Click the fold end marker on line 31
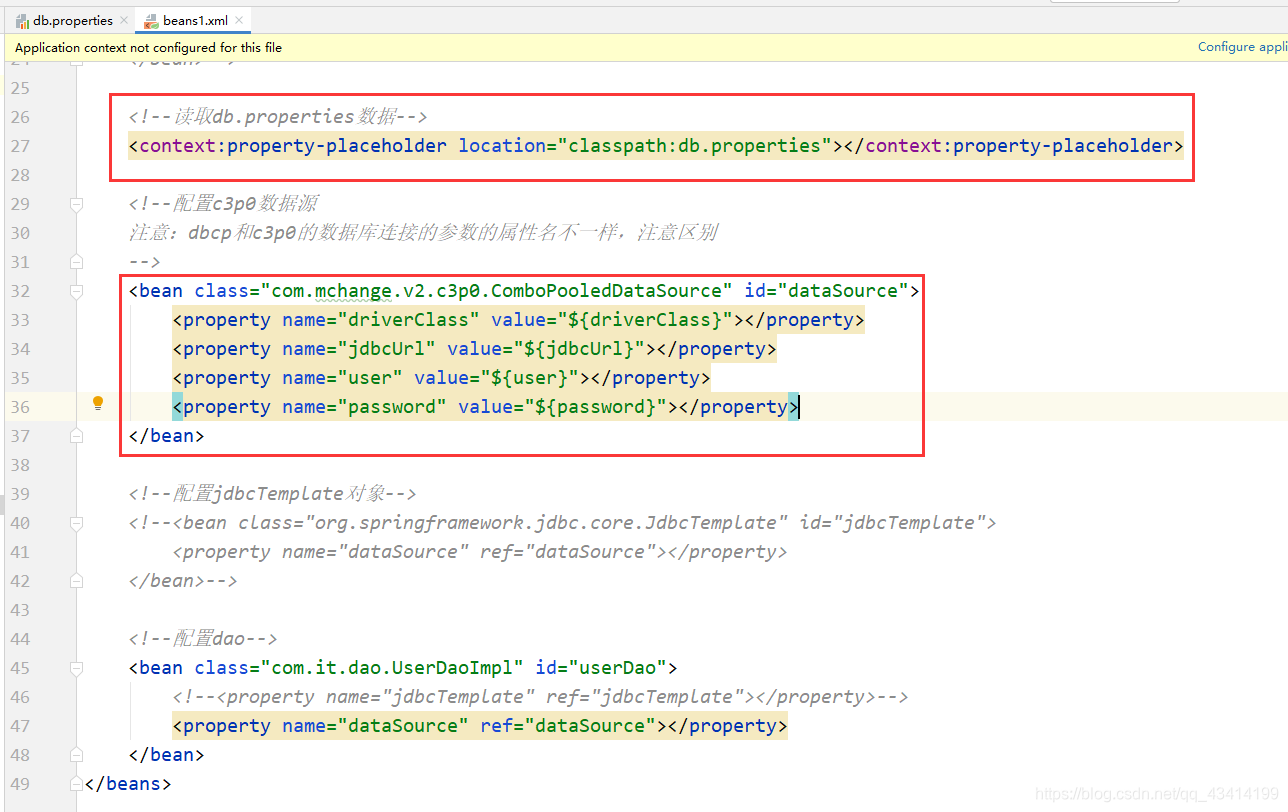The height and width of the screenshot is (812, 1288). tap(76, 262)
